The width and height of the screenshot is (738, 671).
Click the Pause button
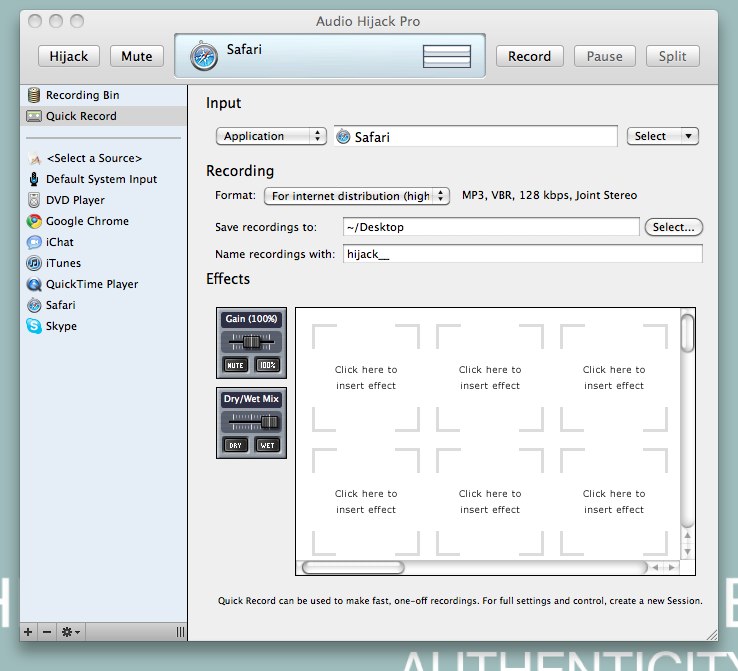[x=605, y=56]
